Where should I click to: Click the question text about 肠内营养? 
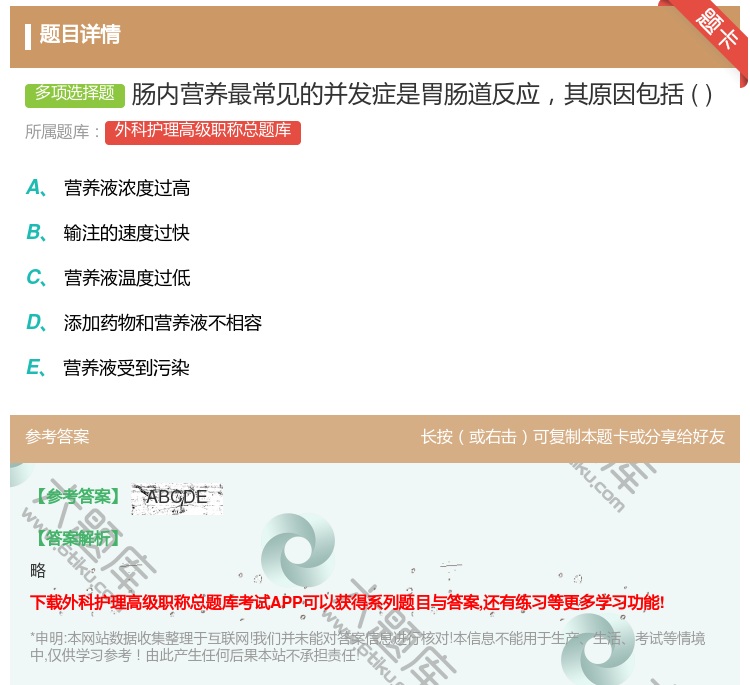pyautogui.click(x=422, y=94)
